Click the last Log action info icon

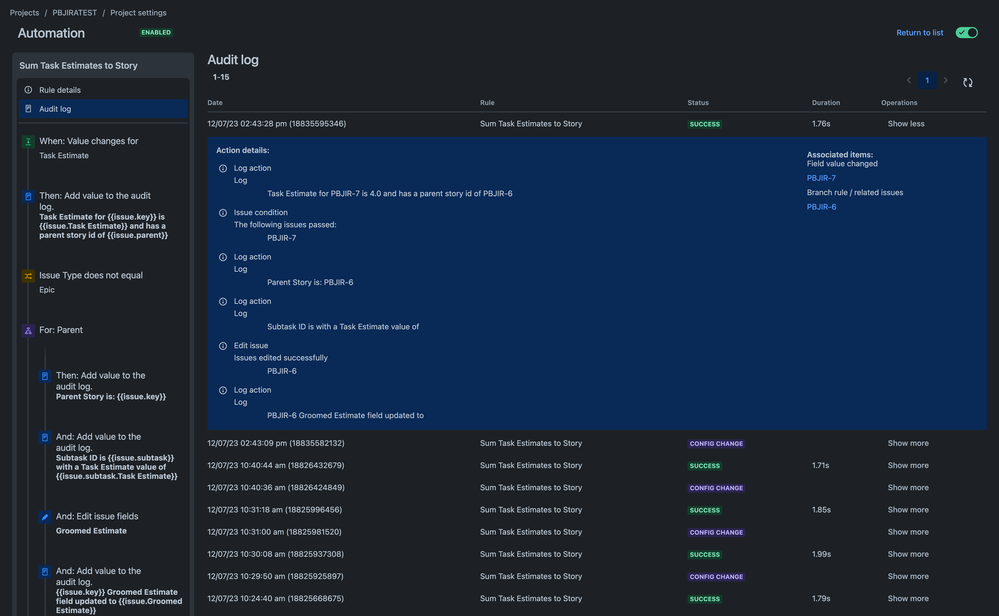pyautogui.click(x=223, y=390)
